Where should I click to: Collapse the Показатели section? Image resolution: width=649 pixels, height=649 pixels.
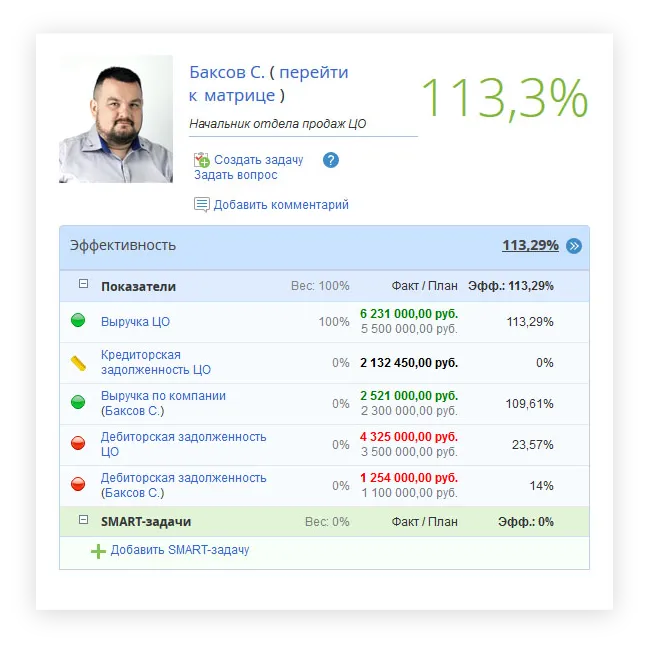[x=84, y=285]
